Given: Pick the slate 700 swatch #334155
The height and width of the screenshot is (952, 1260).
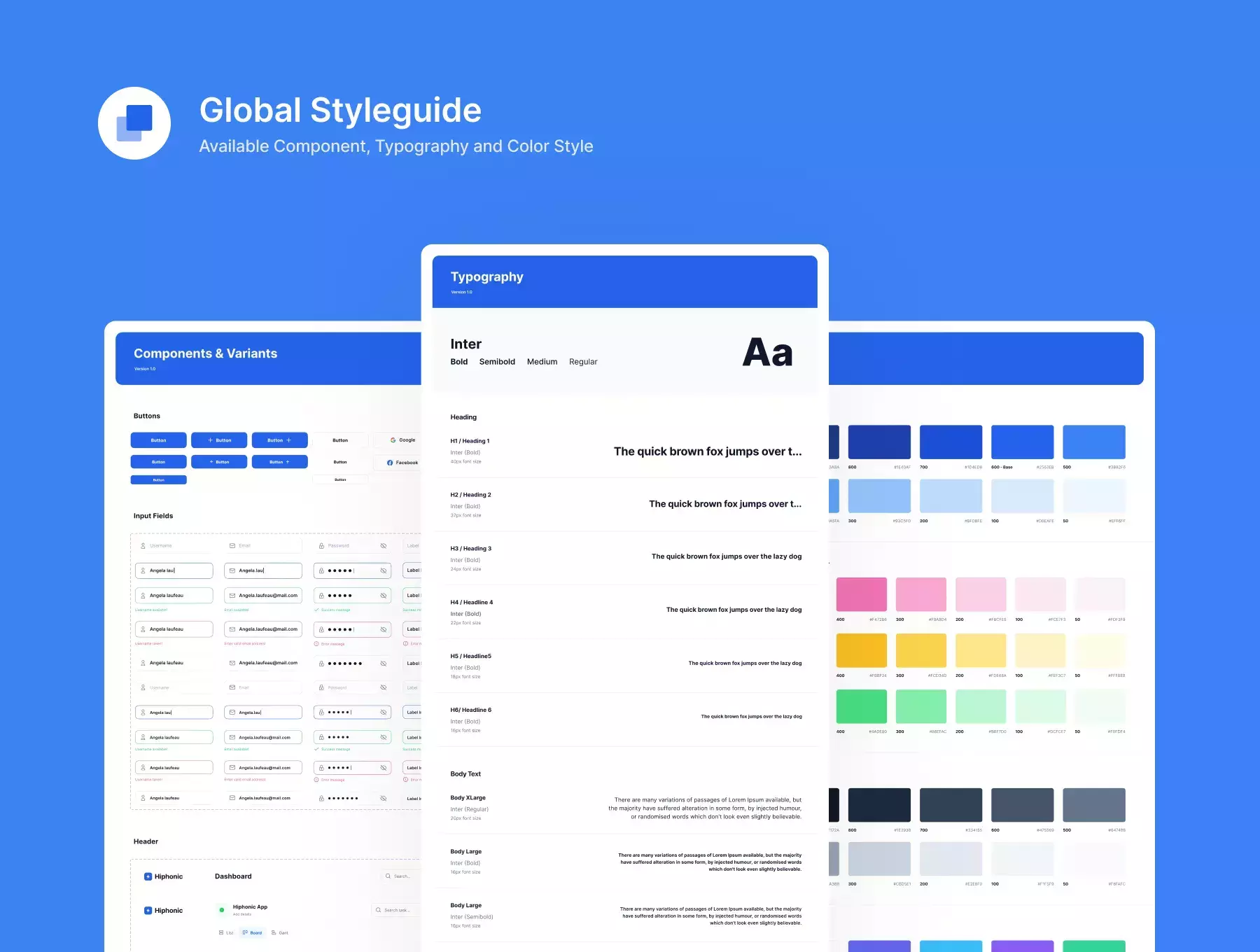Looking at the screenshot, I should (x=951, y=805).
